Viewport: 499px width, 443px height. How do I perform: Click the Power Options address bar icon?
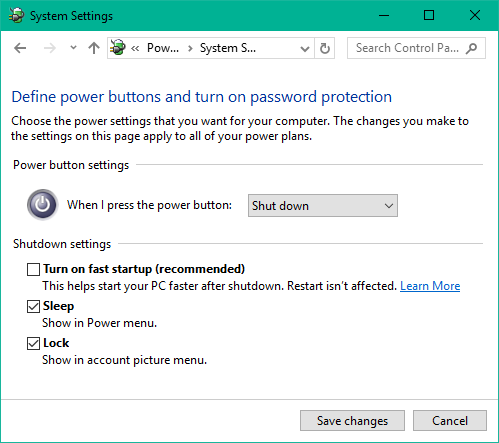(118, 47)
